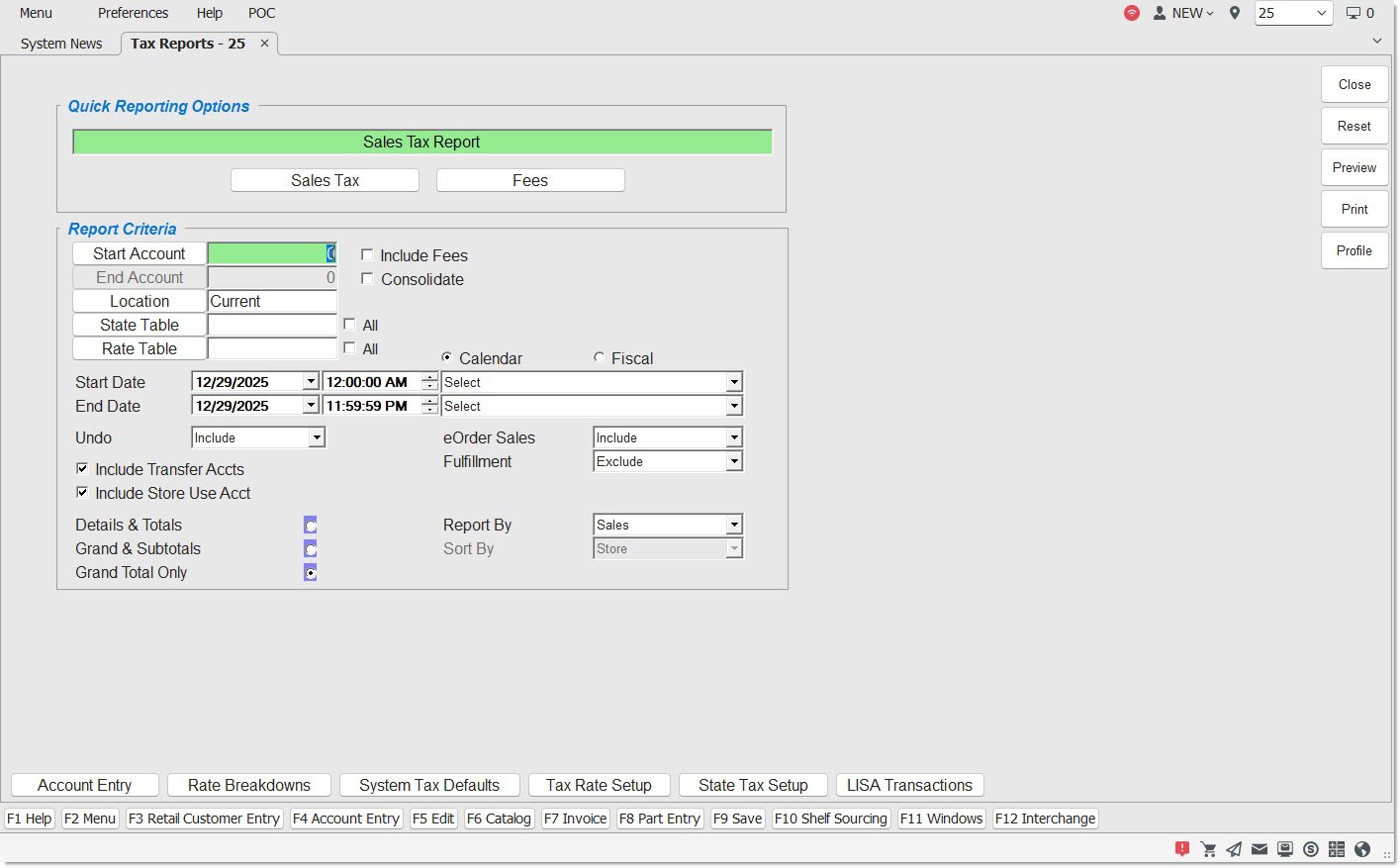Click the paper plane send icon

(1234, 849)
